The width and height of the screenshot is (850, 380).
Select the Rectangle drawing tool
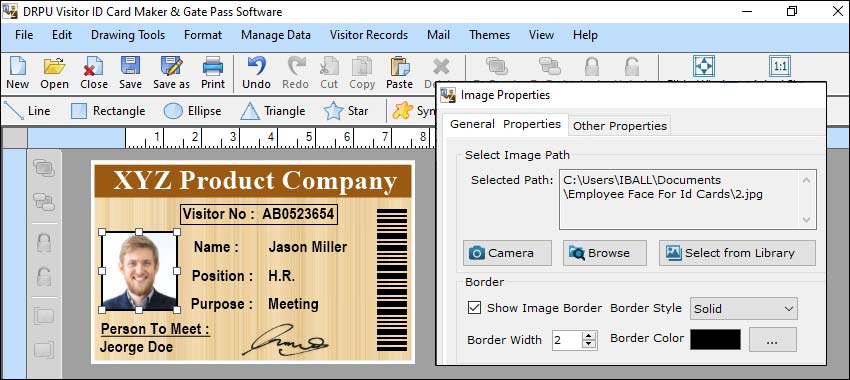(108, 111)
